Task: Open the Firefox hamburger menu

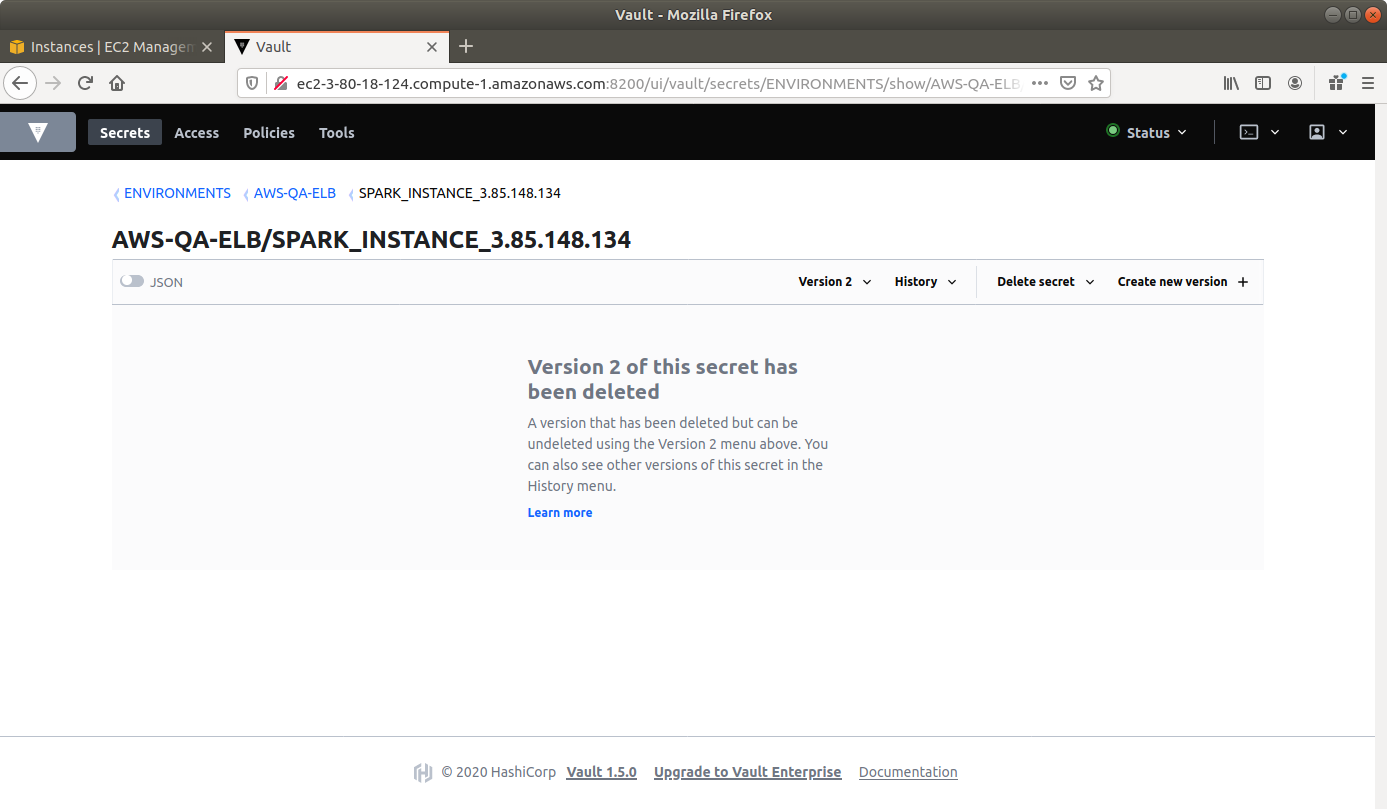Action: coord(1368,84)
